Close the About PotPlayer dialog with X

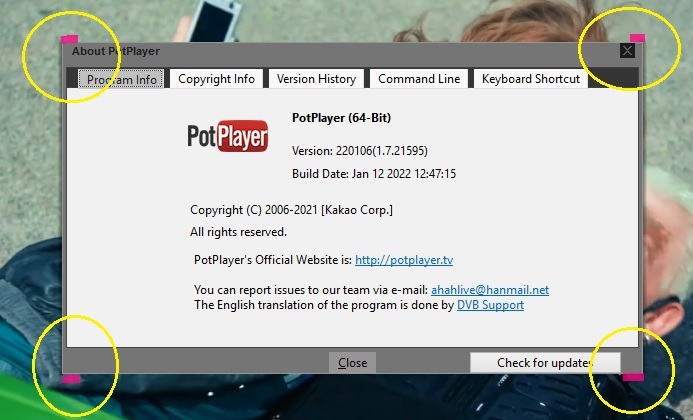(627, 51)
